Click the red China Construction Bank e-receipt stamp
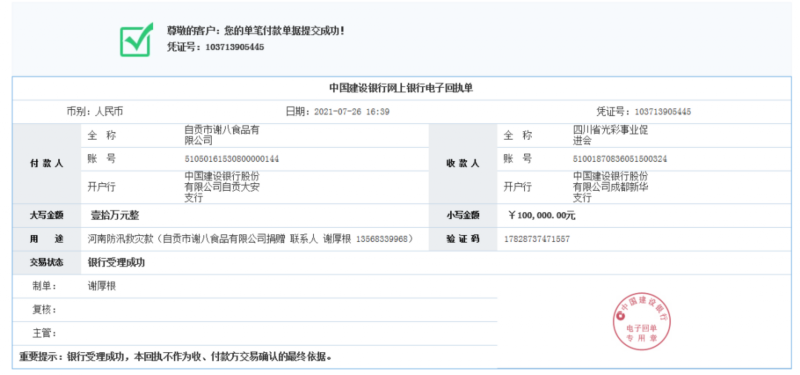Screen dimensions: 800x375 [643, 321]
